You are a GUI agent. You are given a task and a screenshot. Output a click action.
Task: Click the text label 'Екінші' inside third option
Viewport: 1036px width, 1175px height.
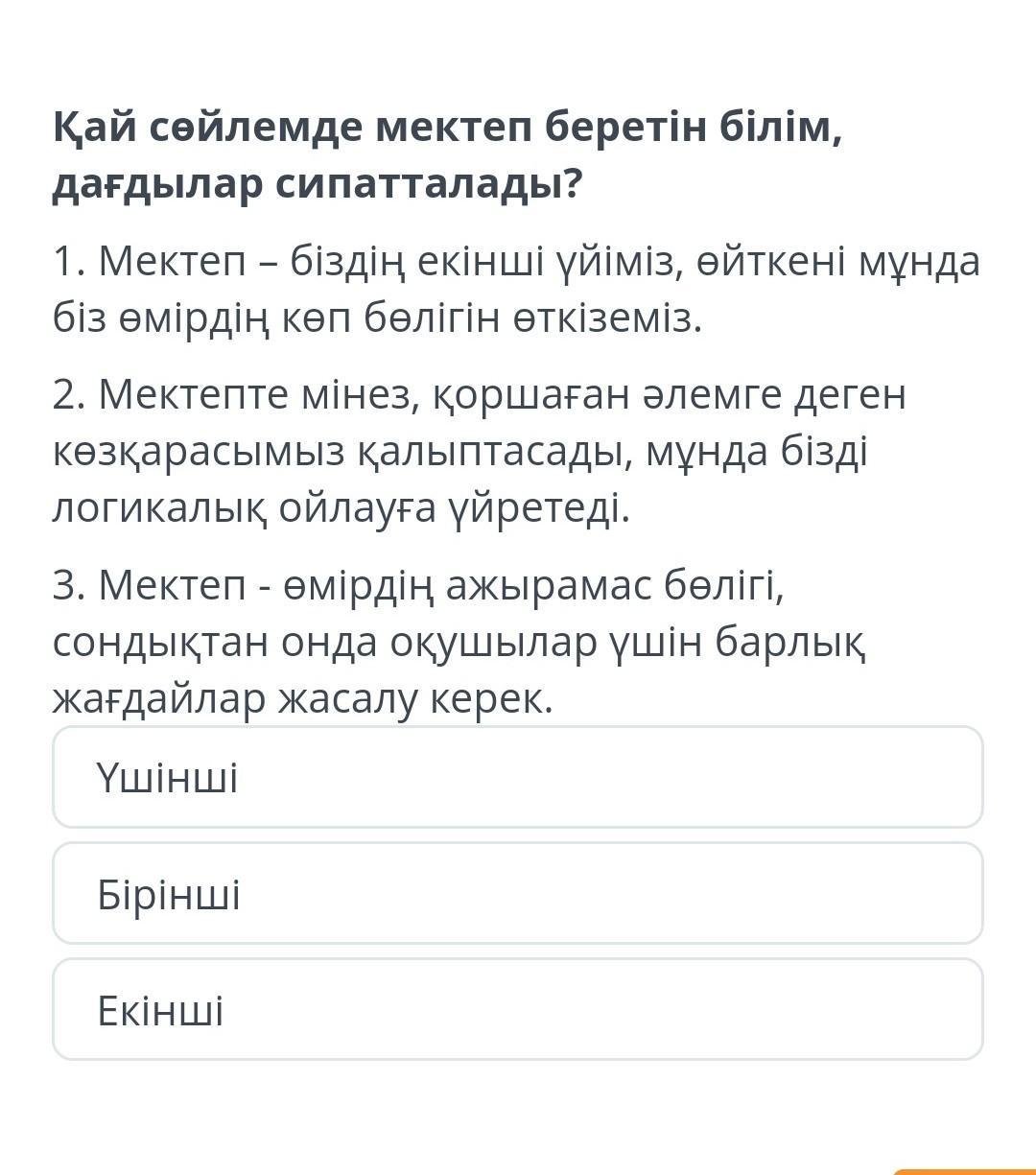160,1010
